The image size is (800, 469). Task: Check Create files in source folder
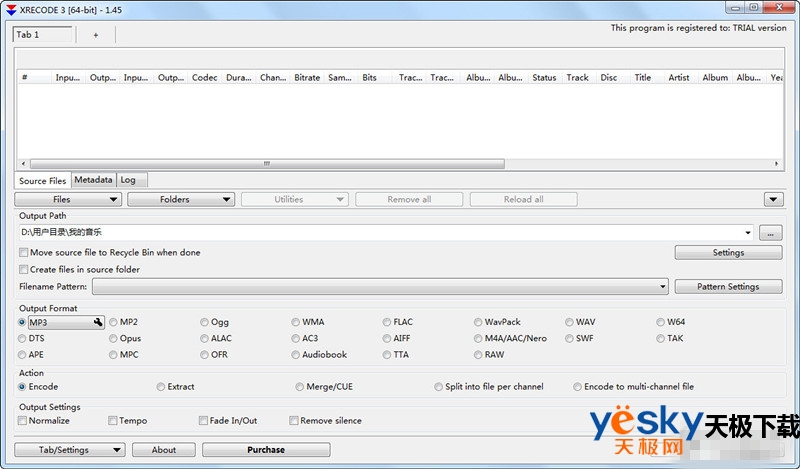click(x=24, y=270)
